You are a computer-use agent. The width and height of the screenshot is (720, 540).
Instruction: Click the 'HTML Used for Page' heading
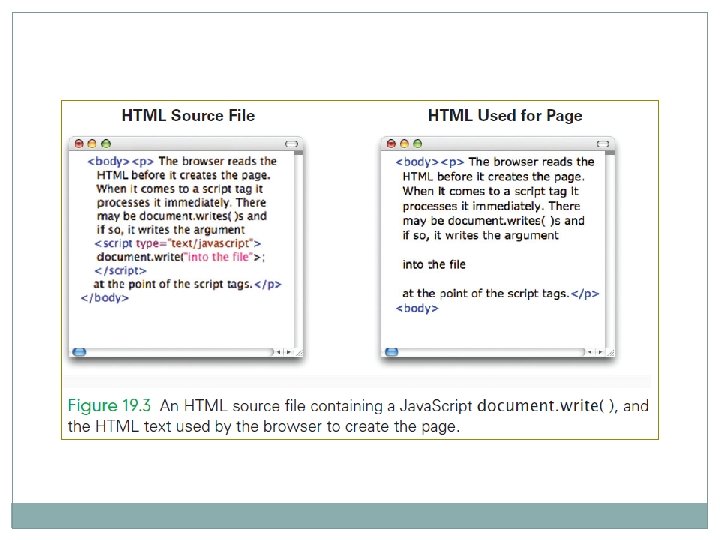[505, 116]
